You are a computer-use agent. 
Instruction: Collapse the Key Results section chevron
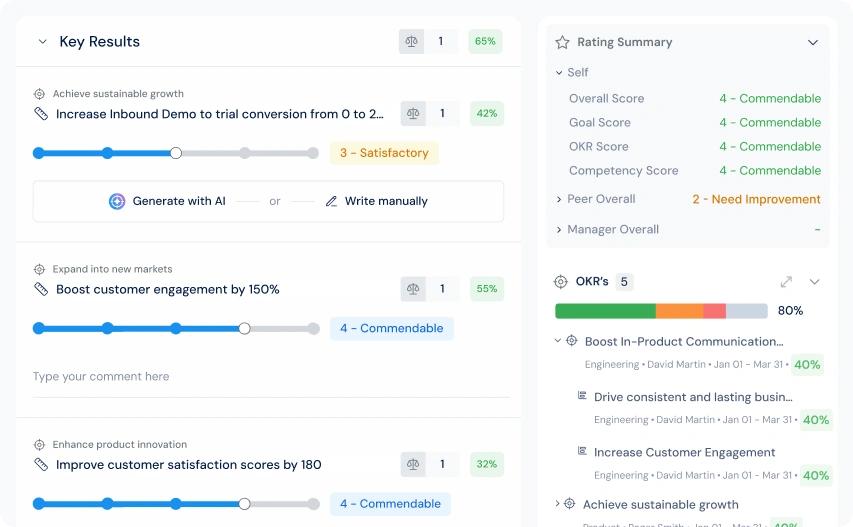[42, 41]
